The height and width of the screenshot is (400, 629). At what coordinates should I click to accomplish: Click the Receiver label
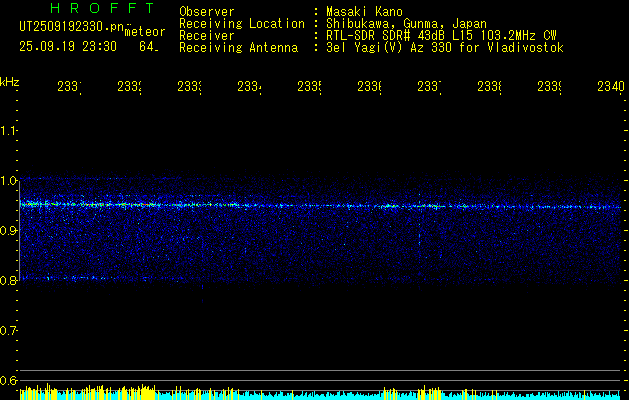pos(207,36)
